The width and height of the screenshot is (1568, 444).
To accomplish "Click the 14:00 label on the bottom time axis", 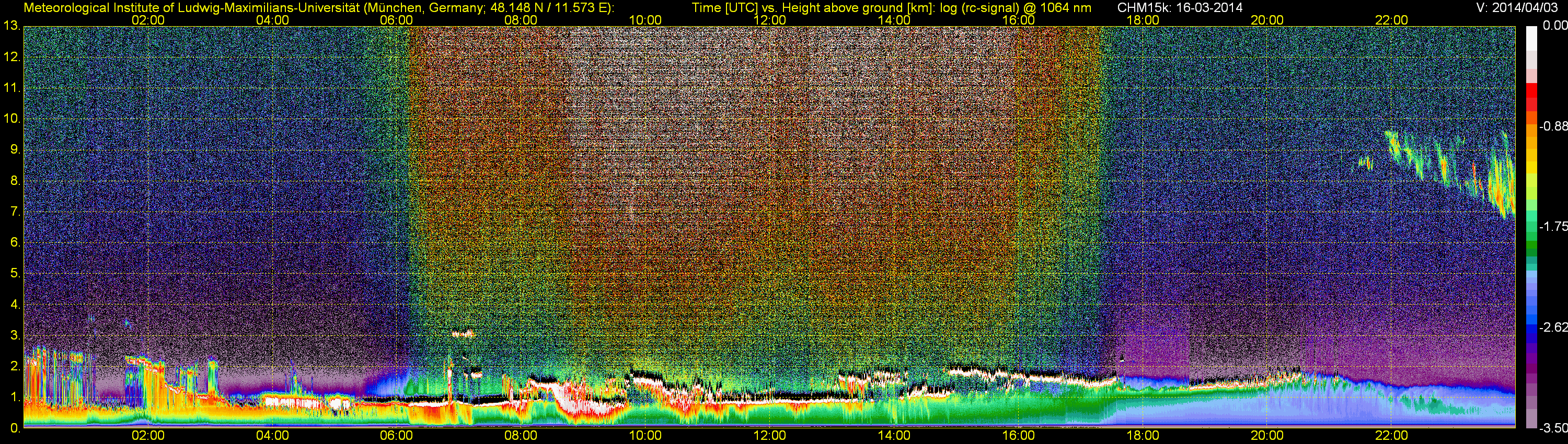I will click(894, 436).
